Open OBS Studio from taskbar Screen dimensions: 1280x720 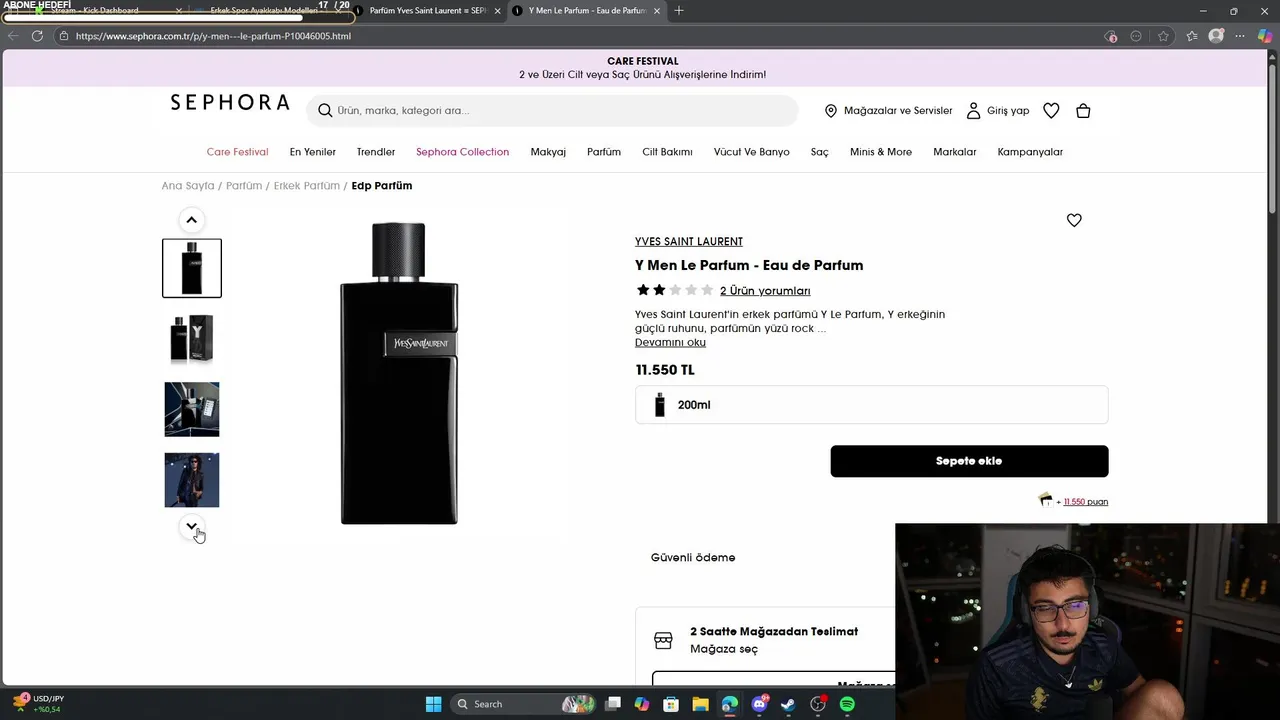click(818, 704)
